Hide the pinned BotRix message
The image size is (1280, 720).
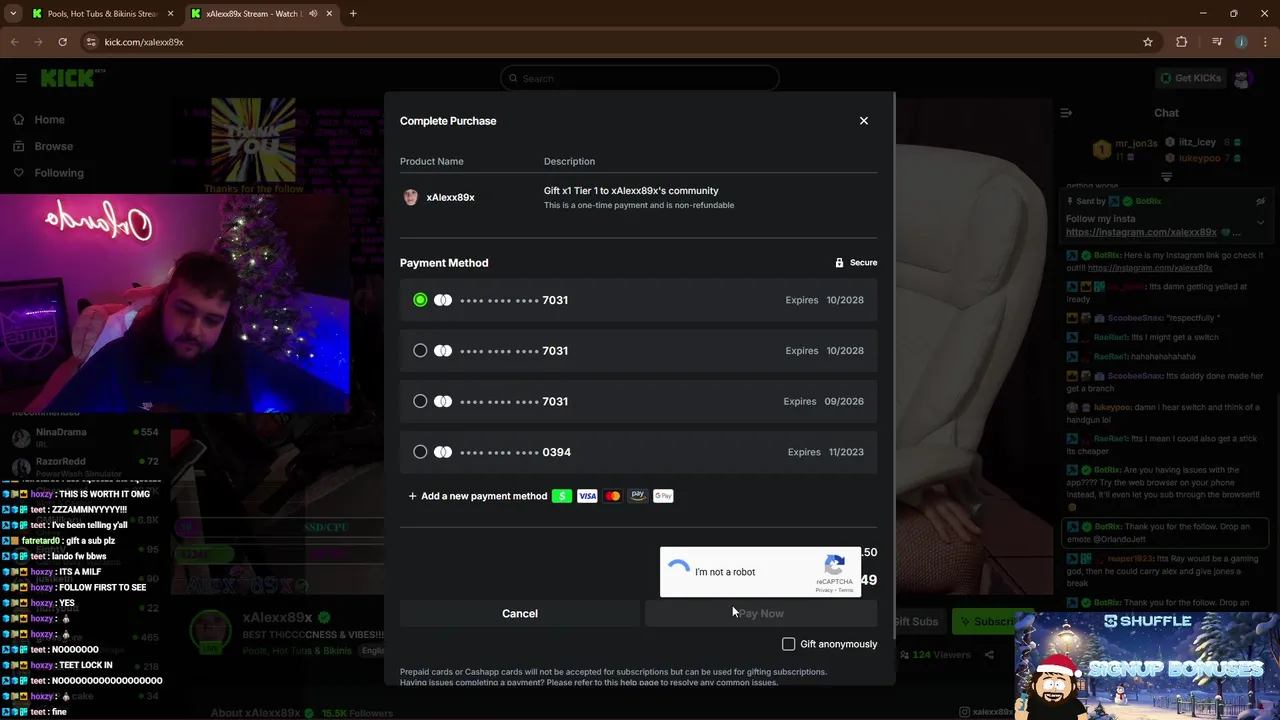pos(1260,201)
